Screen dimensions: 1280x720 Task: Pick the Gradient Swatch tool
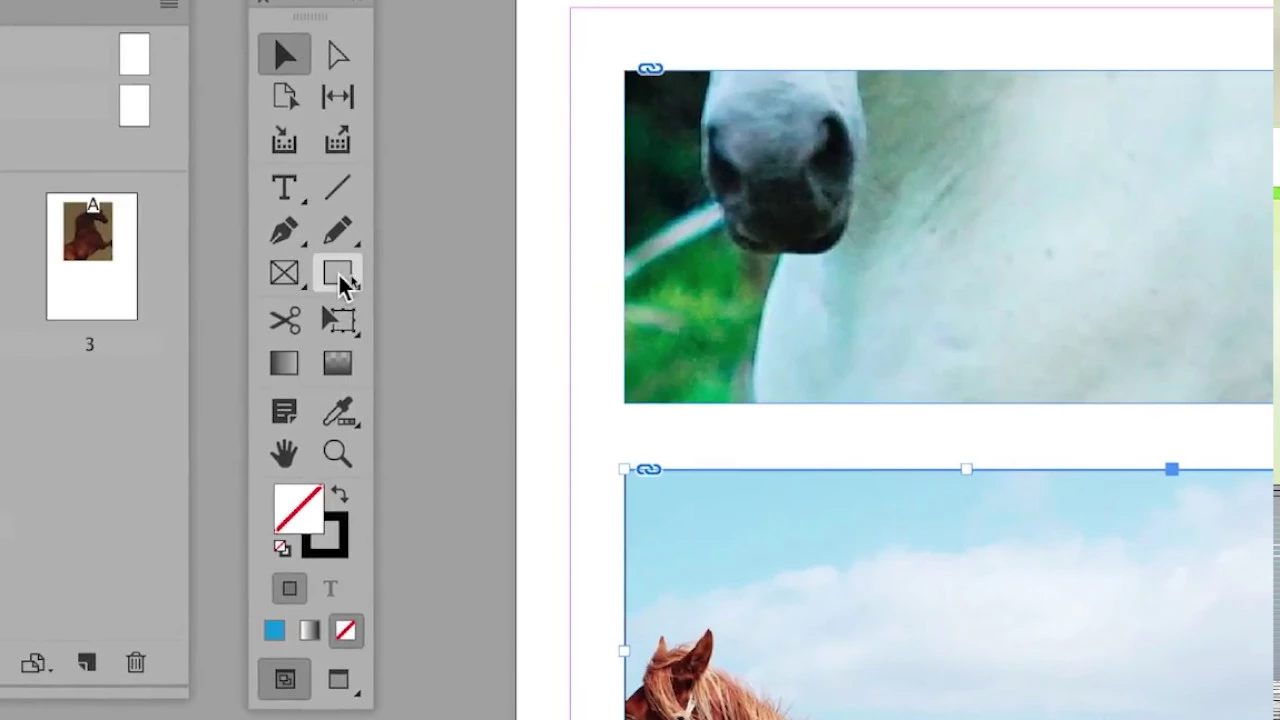(284, 364)
